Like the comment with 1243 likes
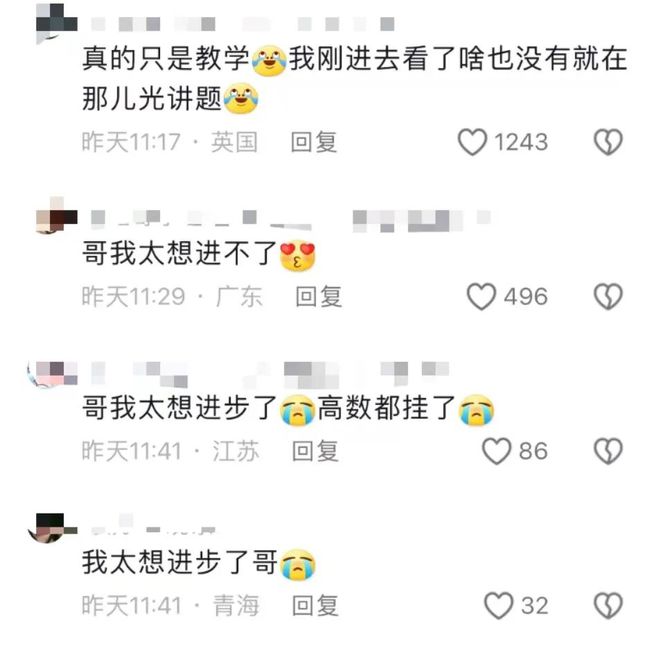 click(472, 142)
